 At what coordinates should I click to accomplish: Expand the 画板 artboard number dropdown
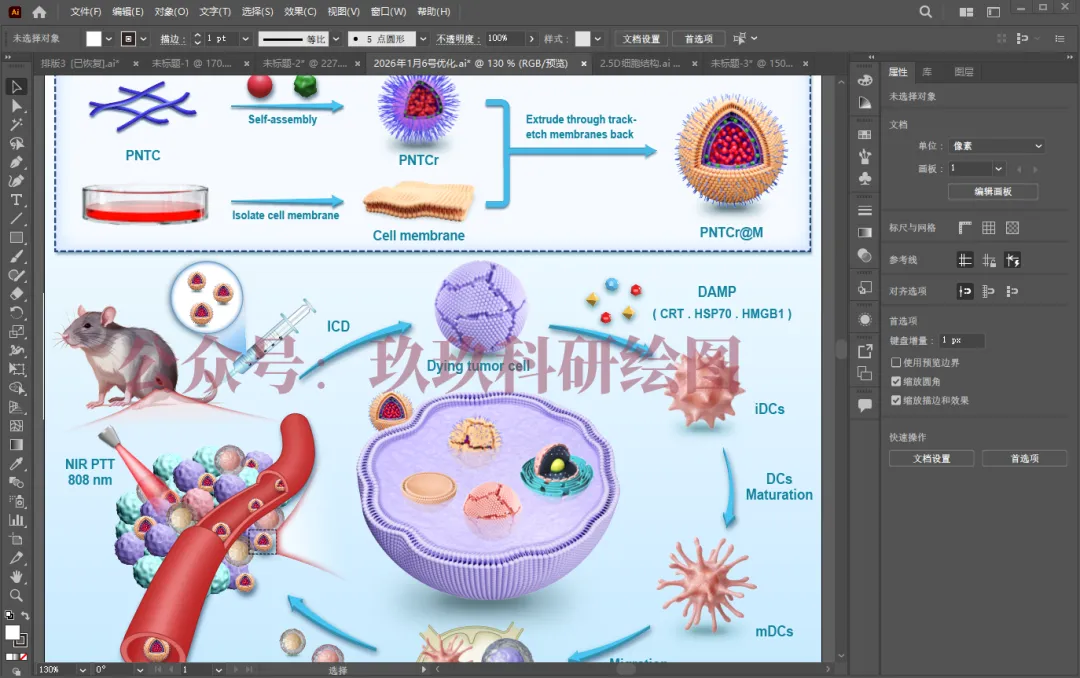click(x=998, y=169)
